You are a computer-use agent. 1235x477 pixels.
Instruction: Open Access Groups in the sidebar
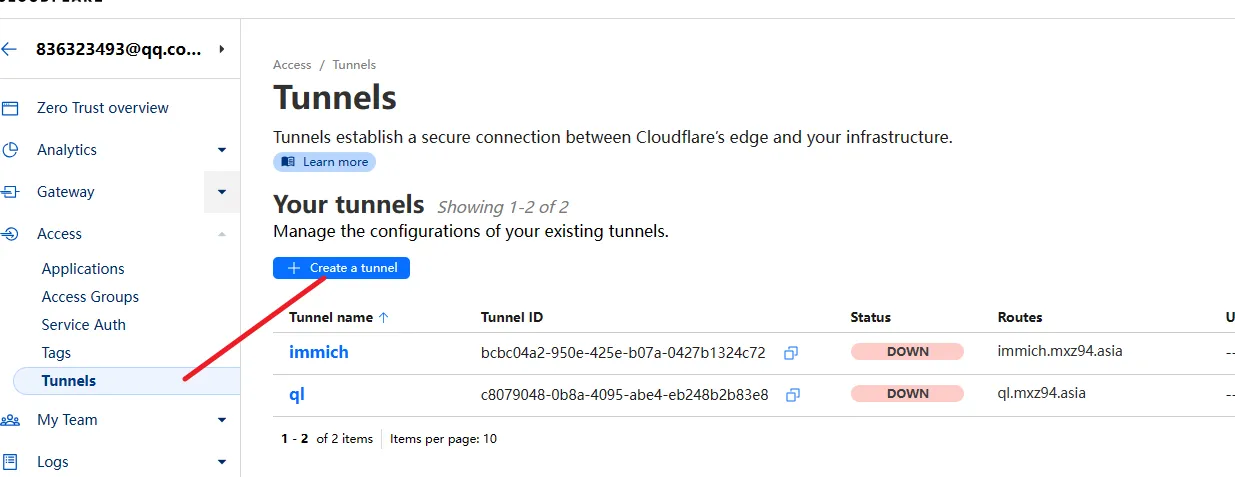[90, 297]
